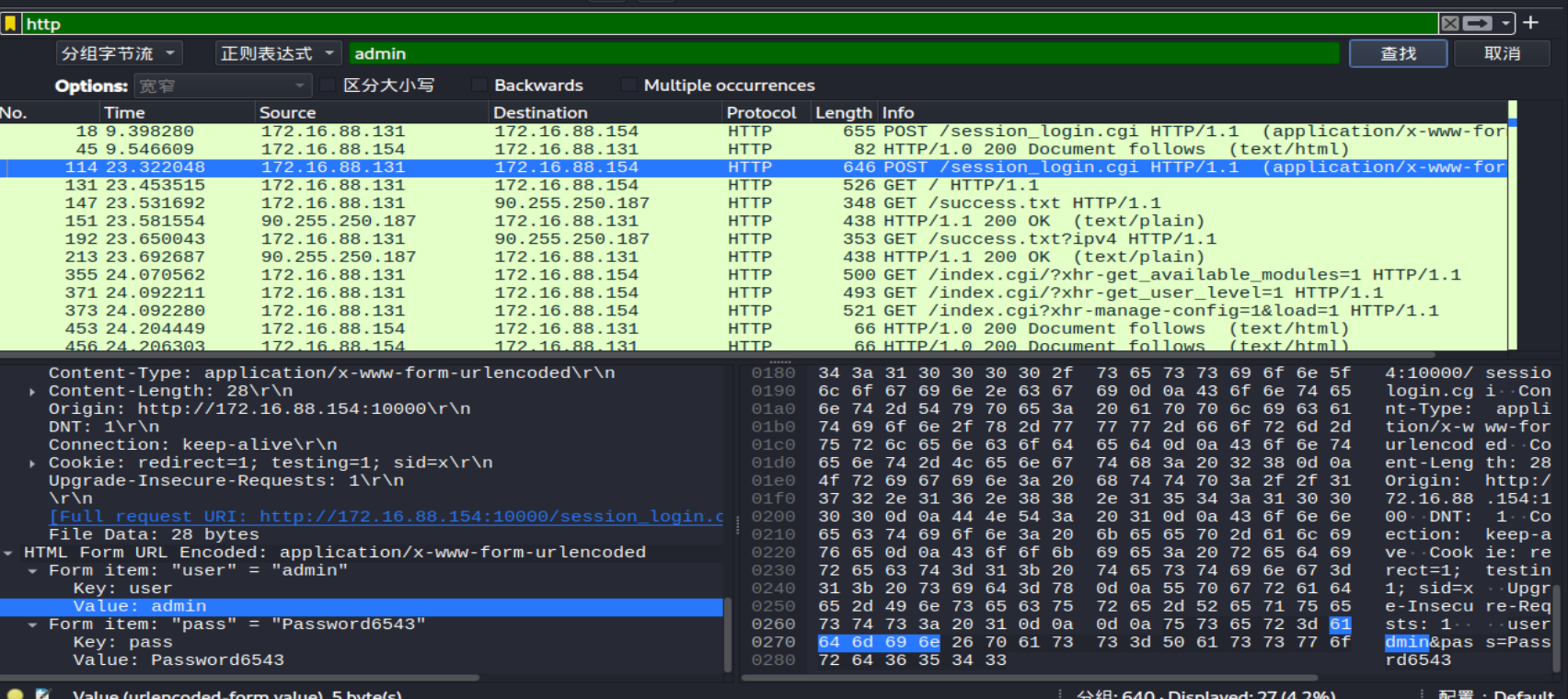This screenshot has width=1568, height=699.
Task: Click the packet details horizontal scrollbar
Action: tap(241, 678)
